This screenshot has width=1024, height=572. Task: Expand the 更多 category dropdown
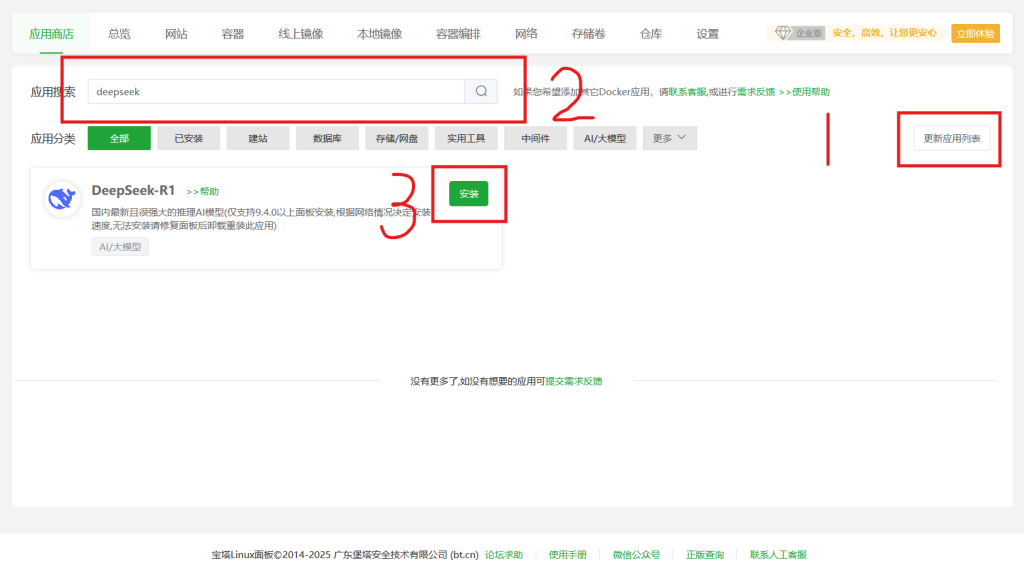point(669,138)
